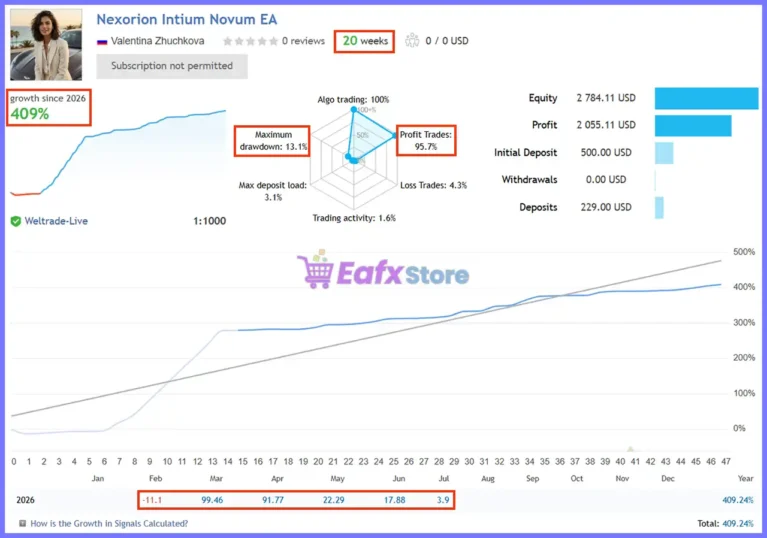This screenshot has height=538, width=767.
Task: Click the Profit value 2 055.11 USD
Action: [x=606, y=125]
